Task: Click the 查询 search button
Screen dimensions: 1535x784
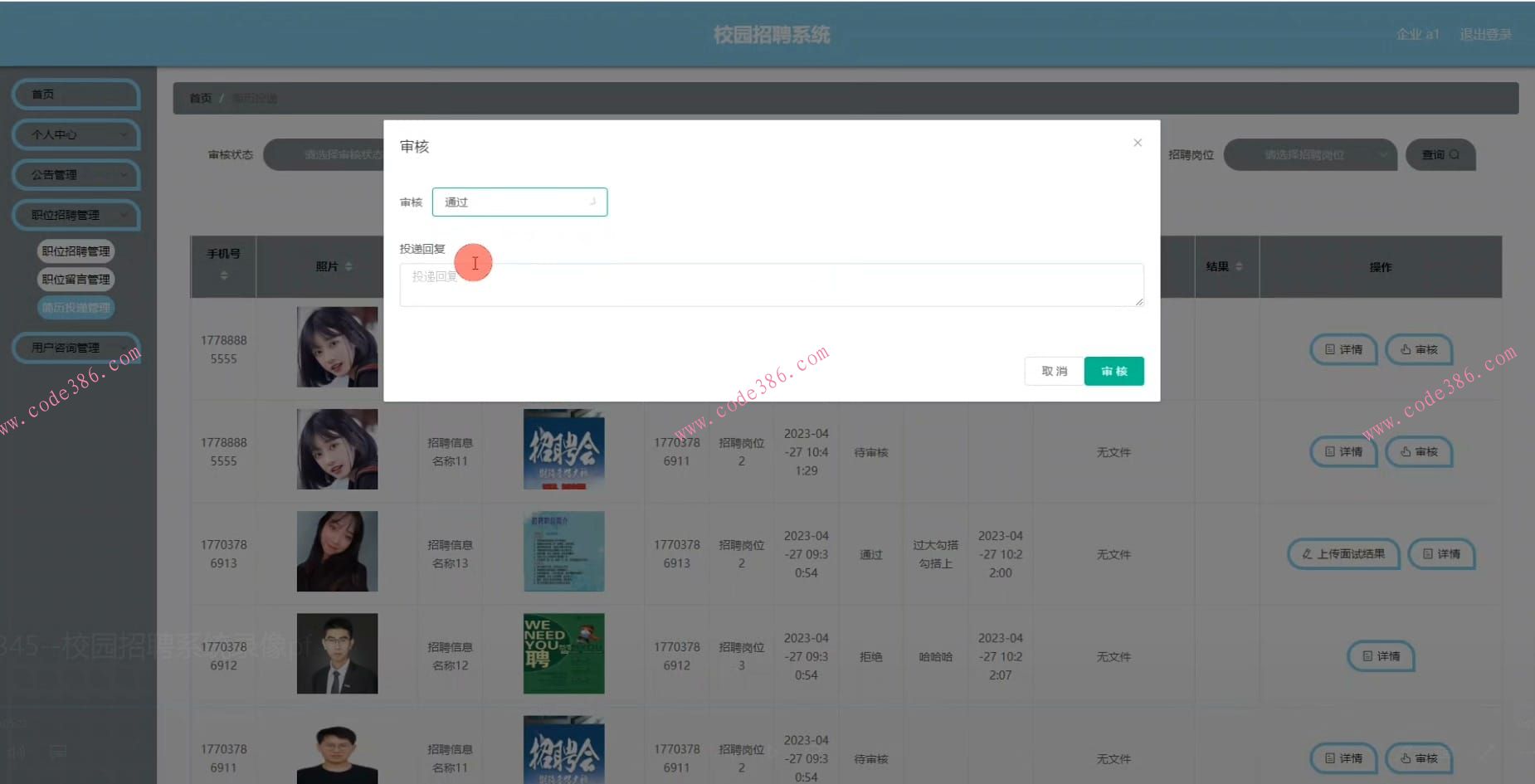Action: tap(1441, 155)
